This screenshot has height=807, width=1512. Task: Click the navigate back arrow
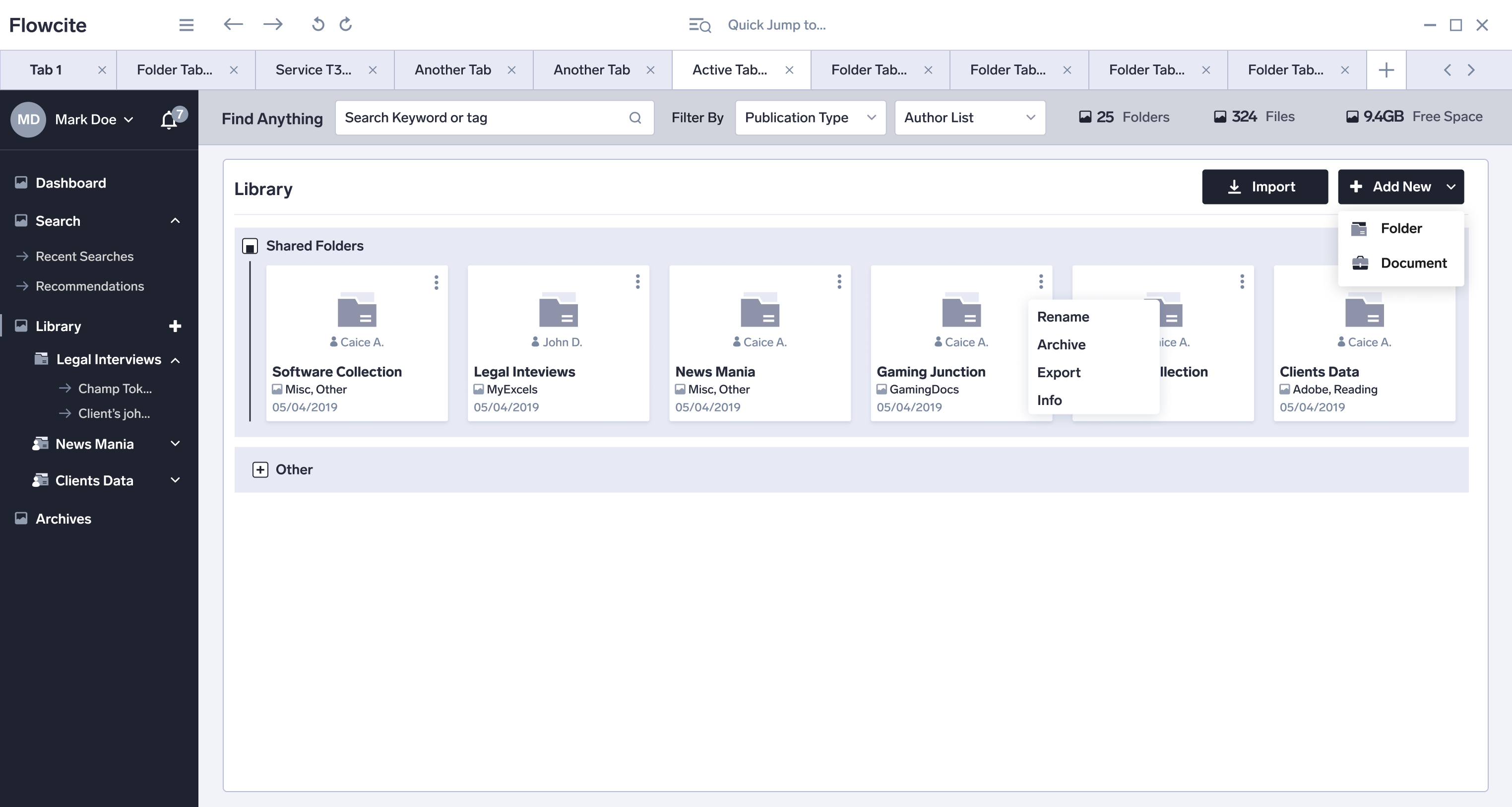(233, 25)
